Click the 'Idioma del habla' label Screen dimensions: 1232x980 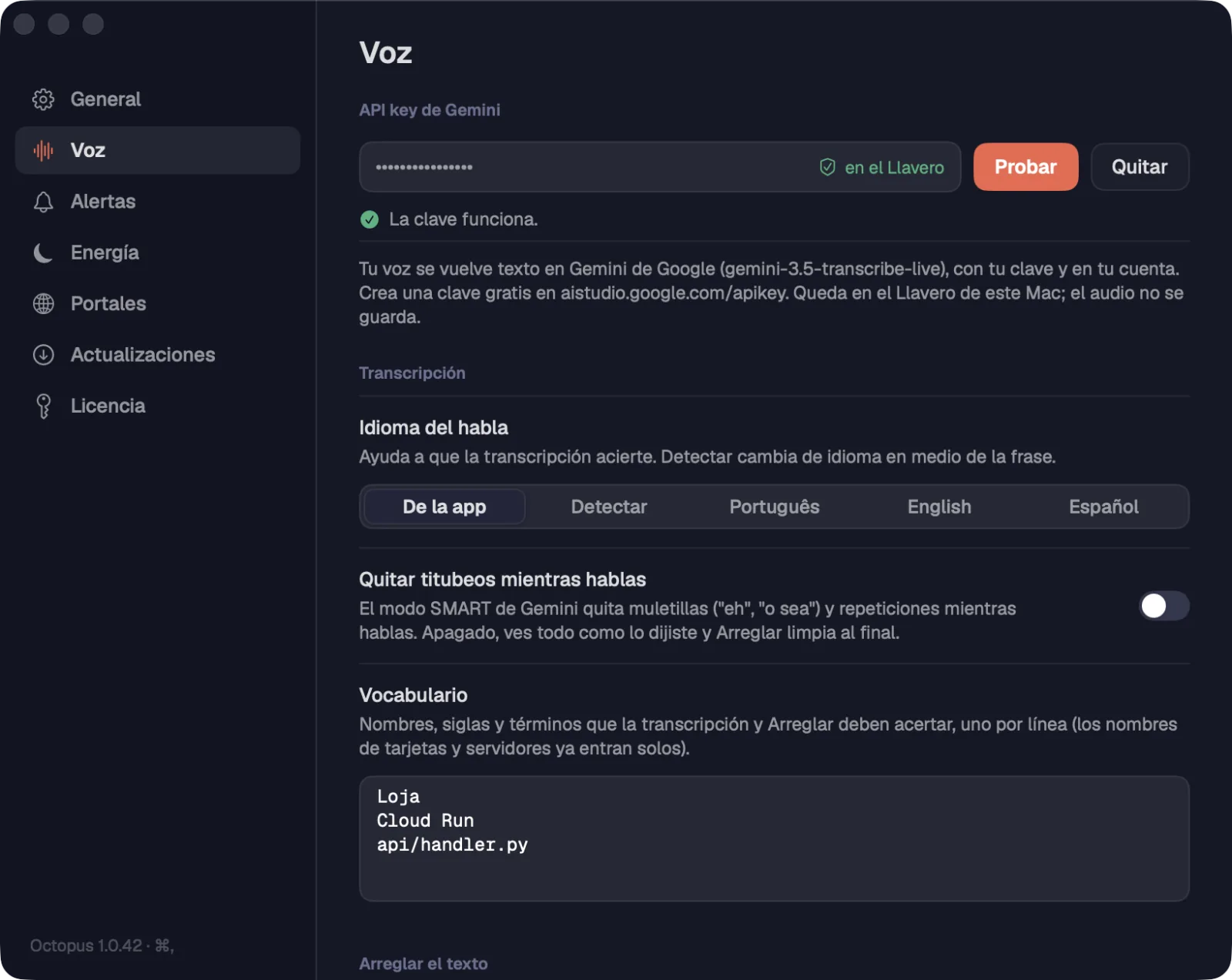pos(434,428)
